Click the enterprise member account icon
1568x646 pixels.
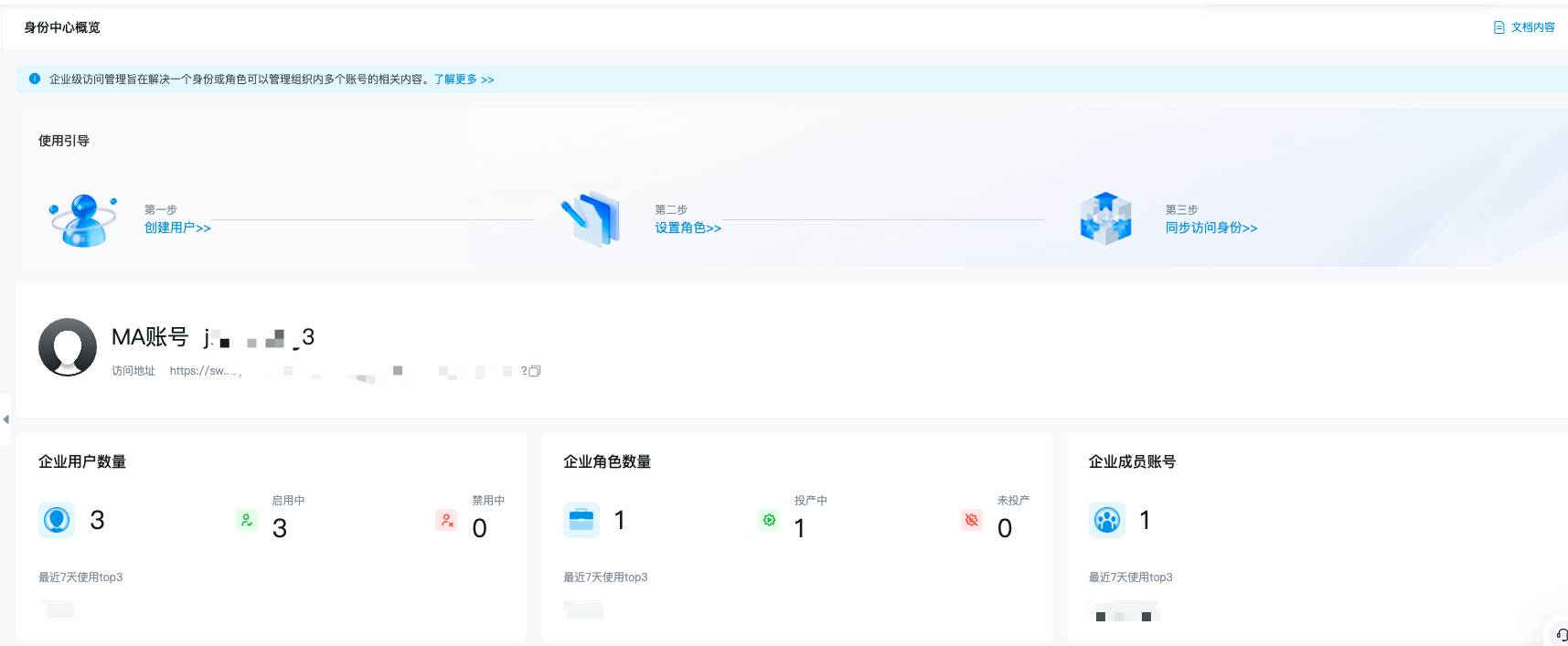tap(1107, 520)
